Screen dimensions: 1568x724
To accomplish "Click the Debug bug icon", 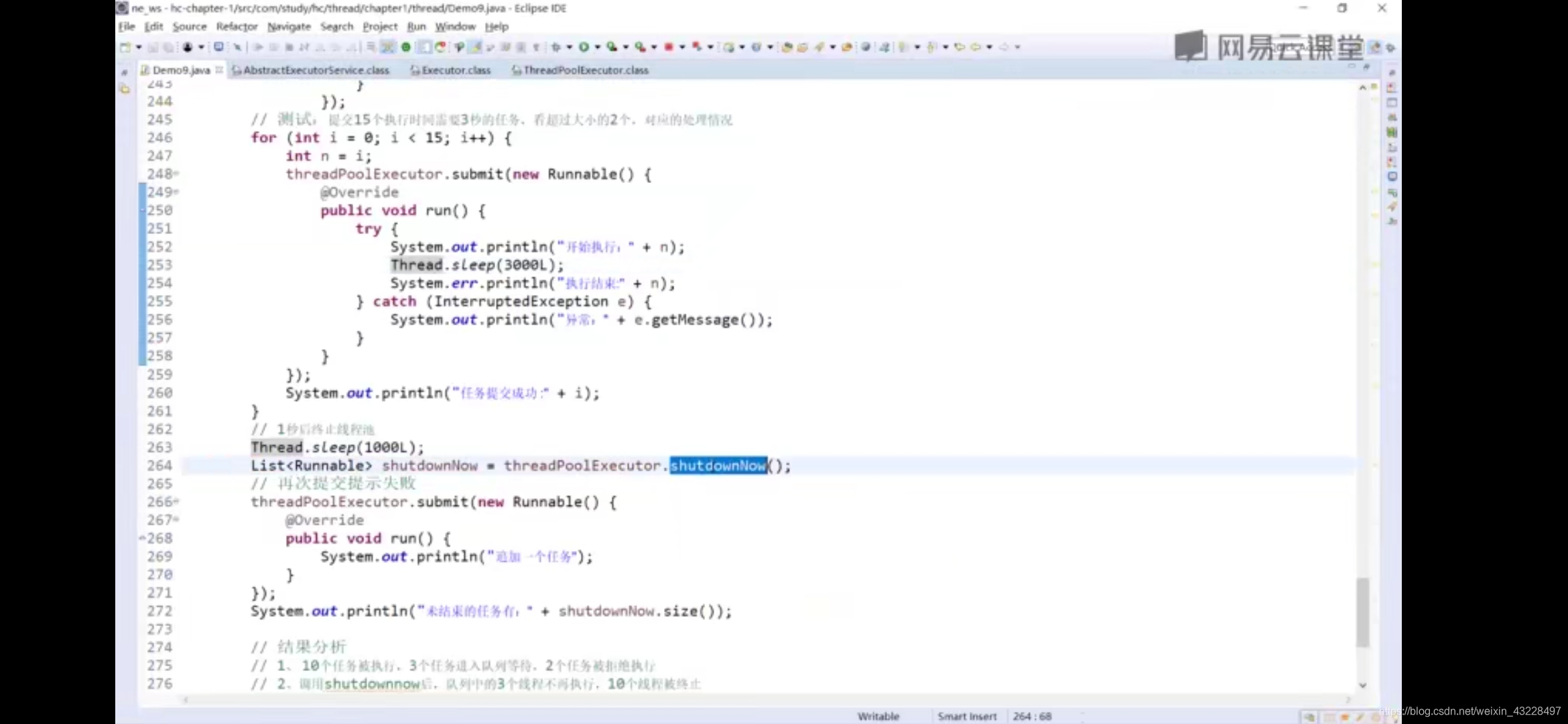I will (555, 47).
